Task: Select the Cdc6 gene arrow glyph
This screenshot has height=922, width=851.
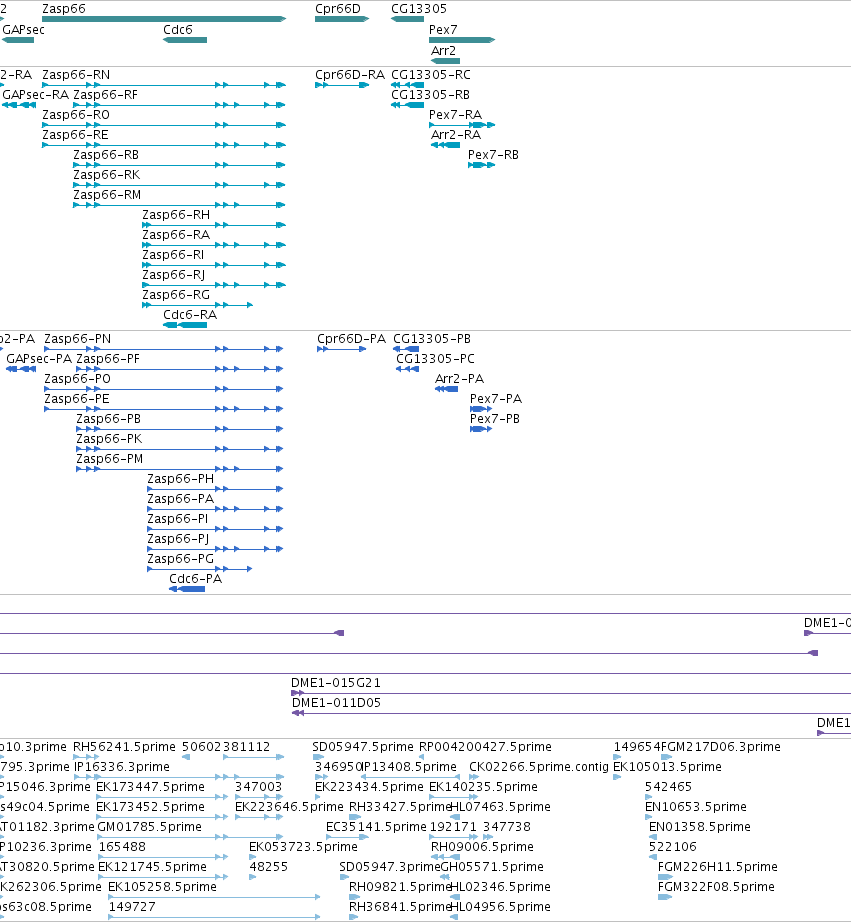Action: coord(185,40)
